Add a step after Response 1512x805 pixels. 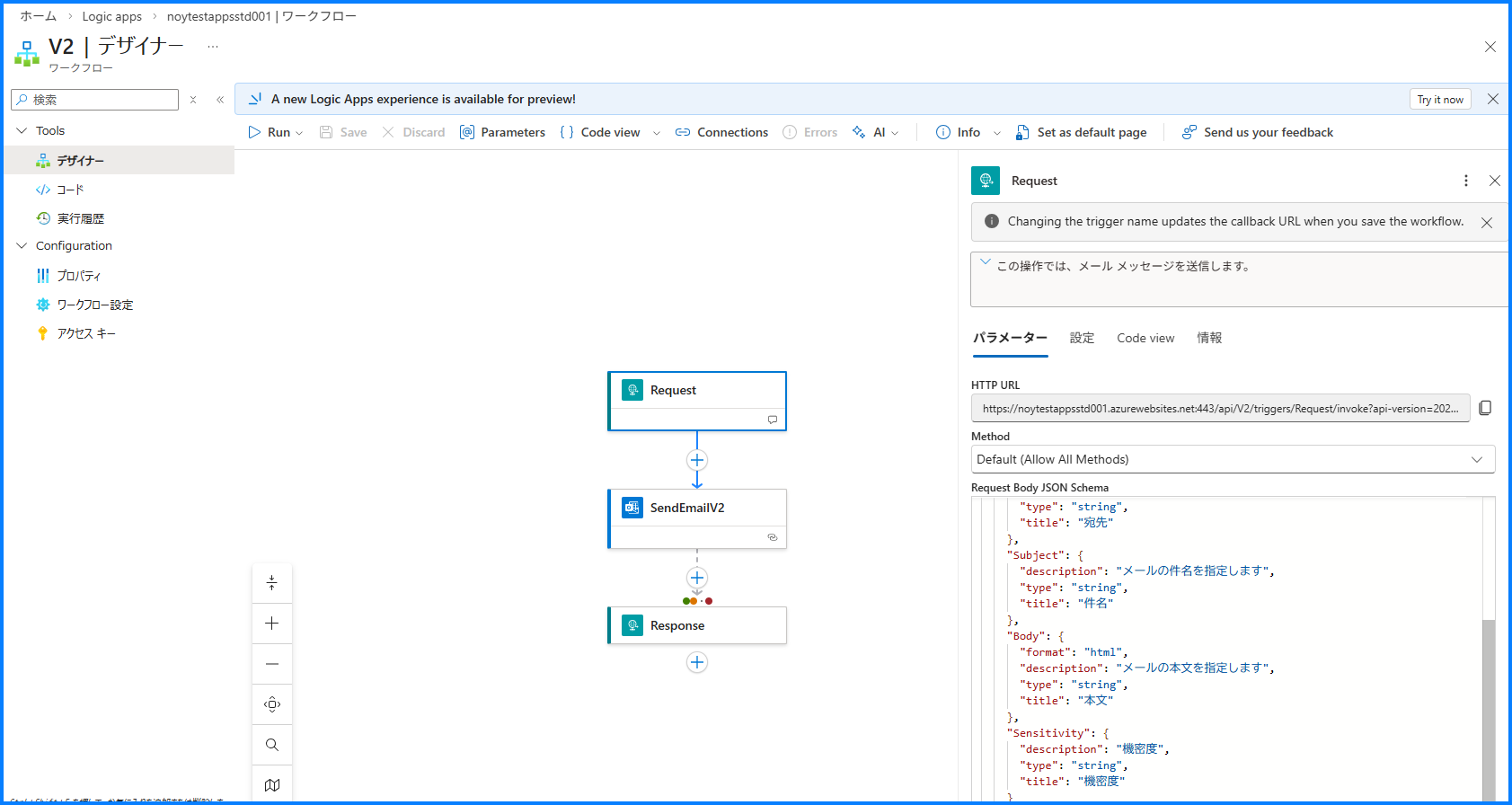click(x=697, y=662)
